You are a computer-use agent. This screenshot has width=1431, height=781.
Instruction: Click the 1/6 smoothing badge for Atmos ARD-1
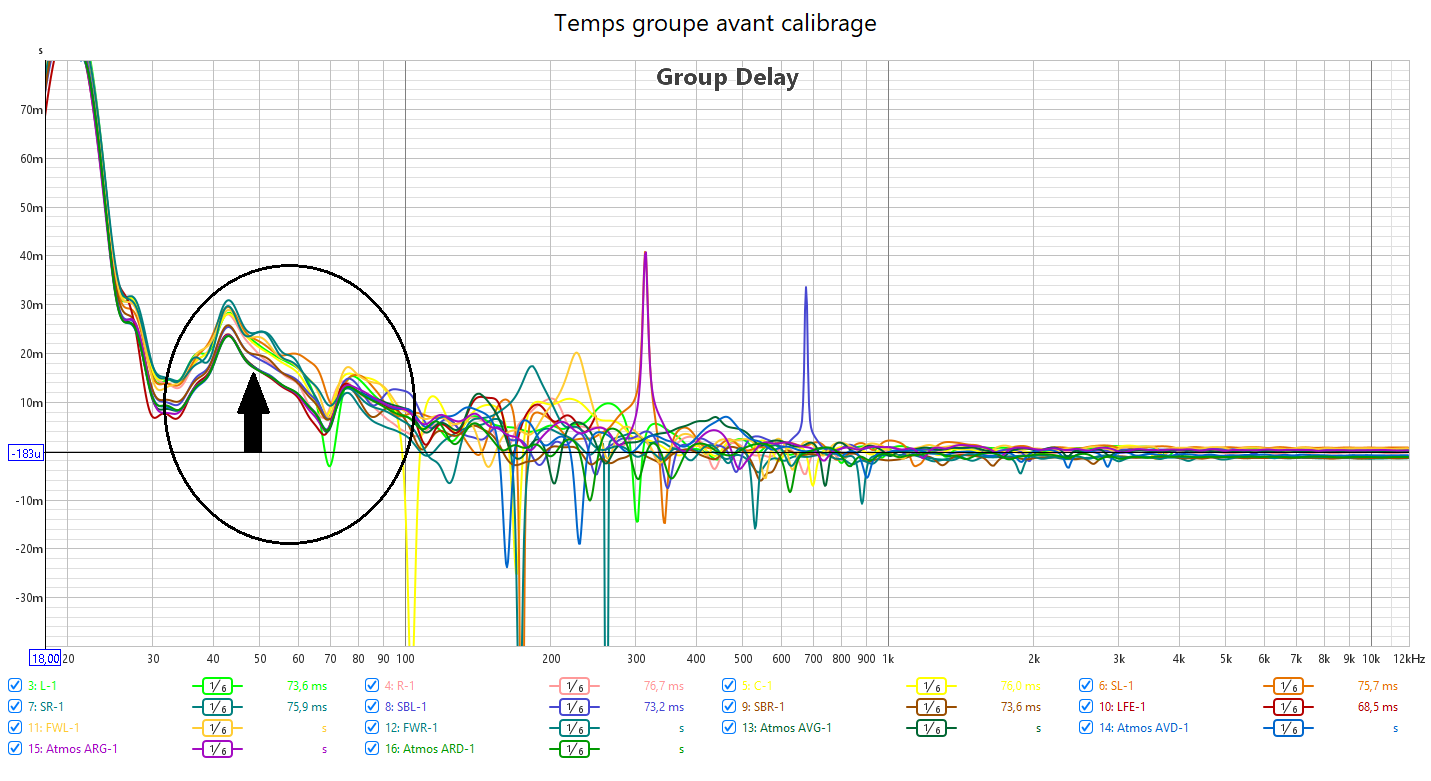pyautogui.click(x=573, y=749)
